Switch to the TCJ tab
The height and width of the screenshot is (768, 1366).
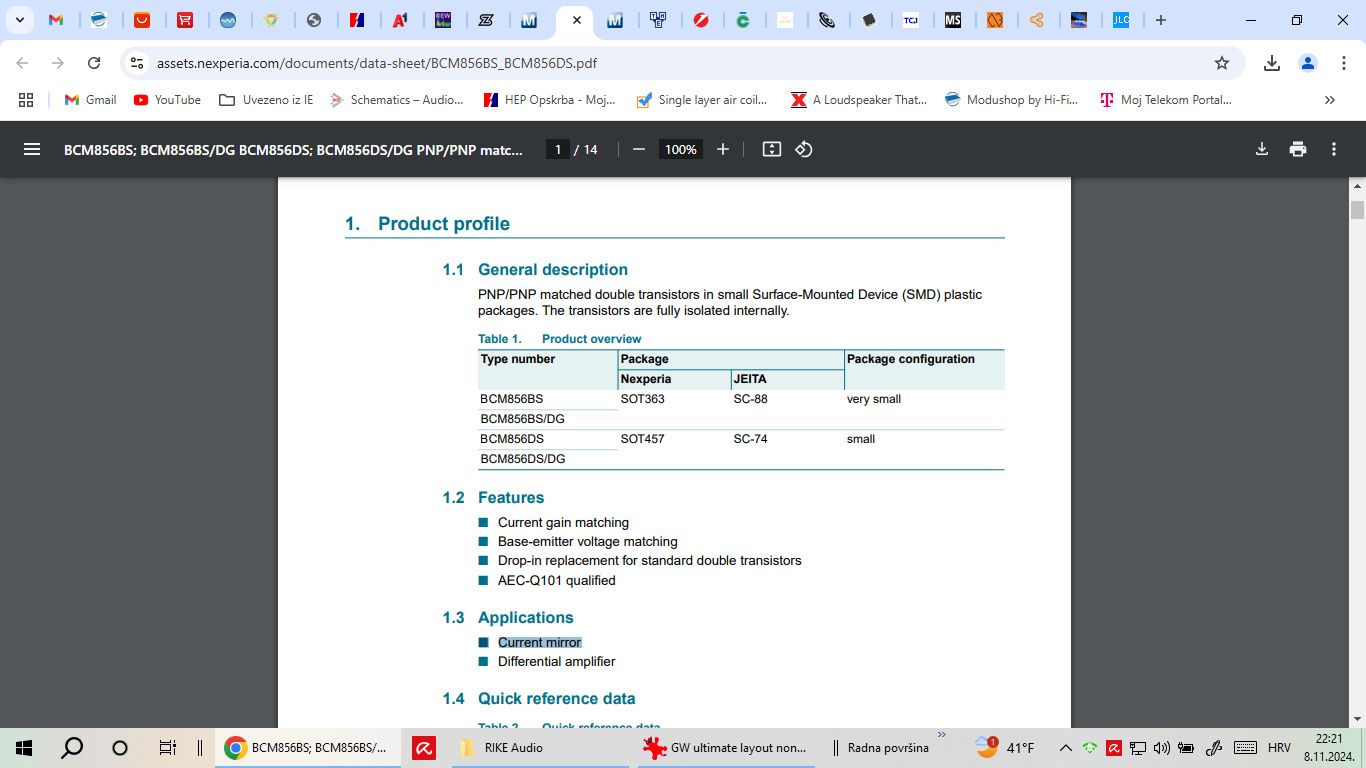tap(911, 20)
